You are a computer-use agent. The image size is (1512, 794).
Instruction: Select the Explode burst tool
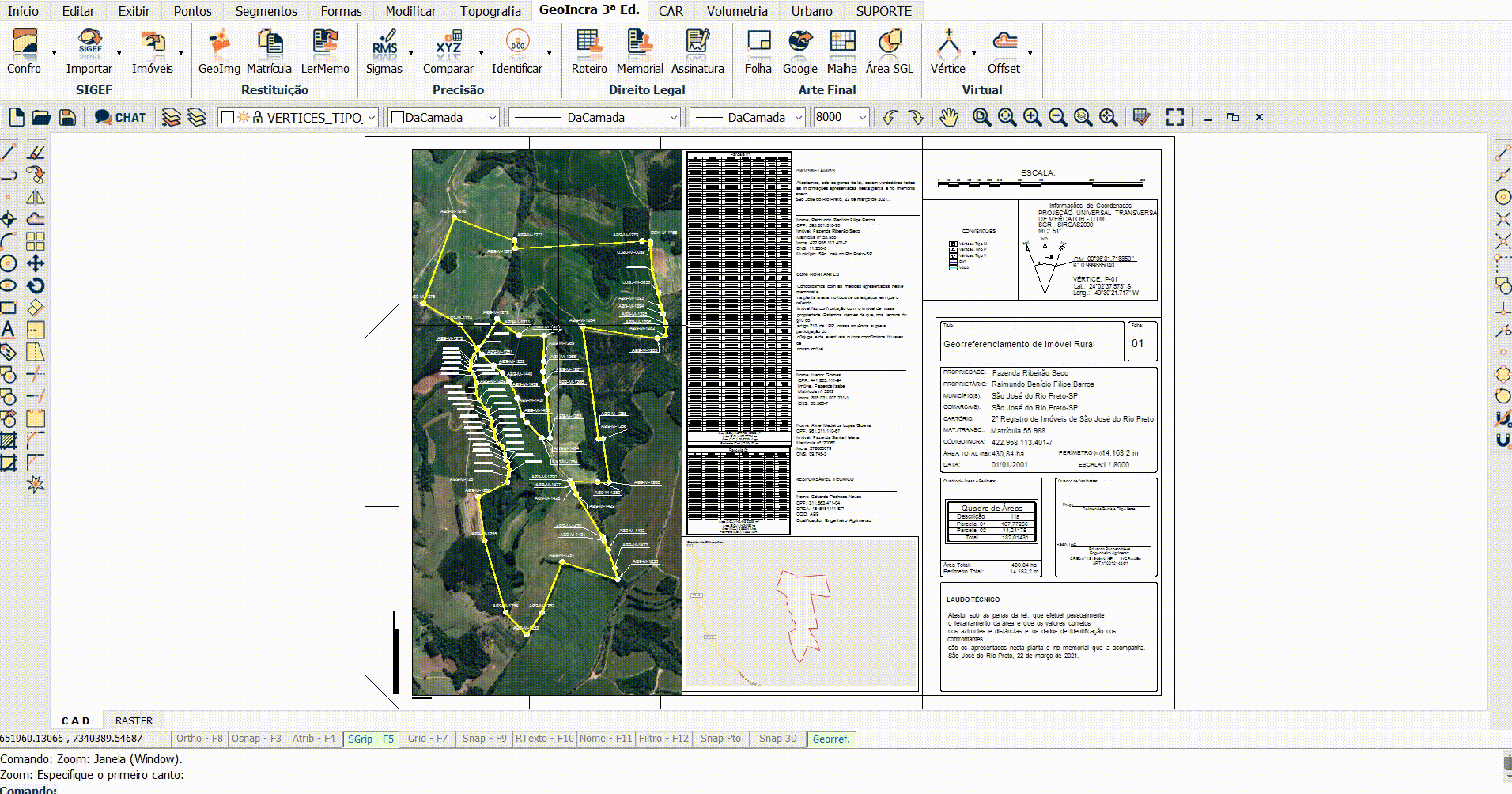pyautogui.click(x=36, y=484)
